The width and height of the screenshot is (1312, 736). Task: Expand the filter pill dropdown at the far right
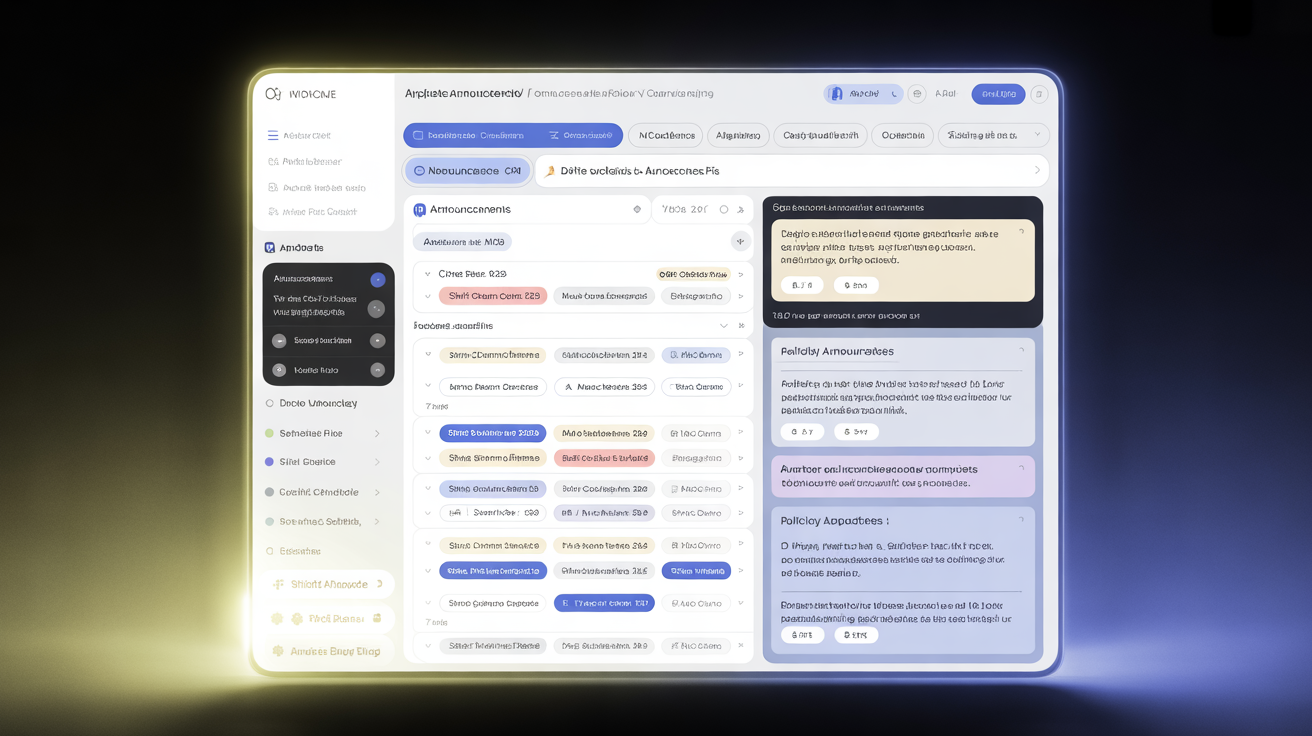(x=1038, y=135)
